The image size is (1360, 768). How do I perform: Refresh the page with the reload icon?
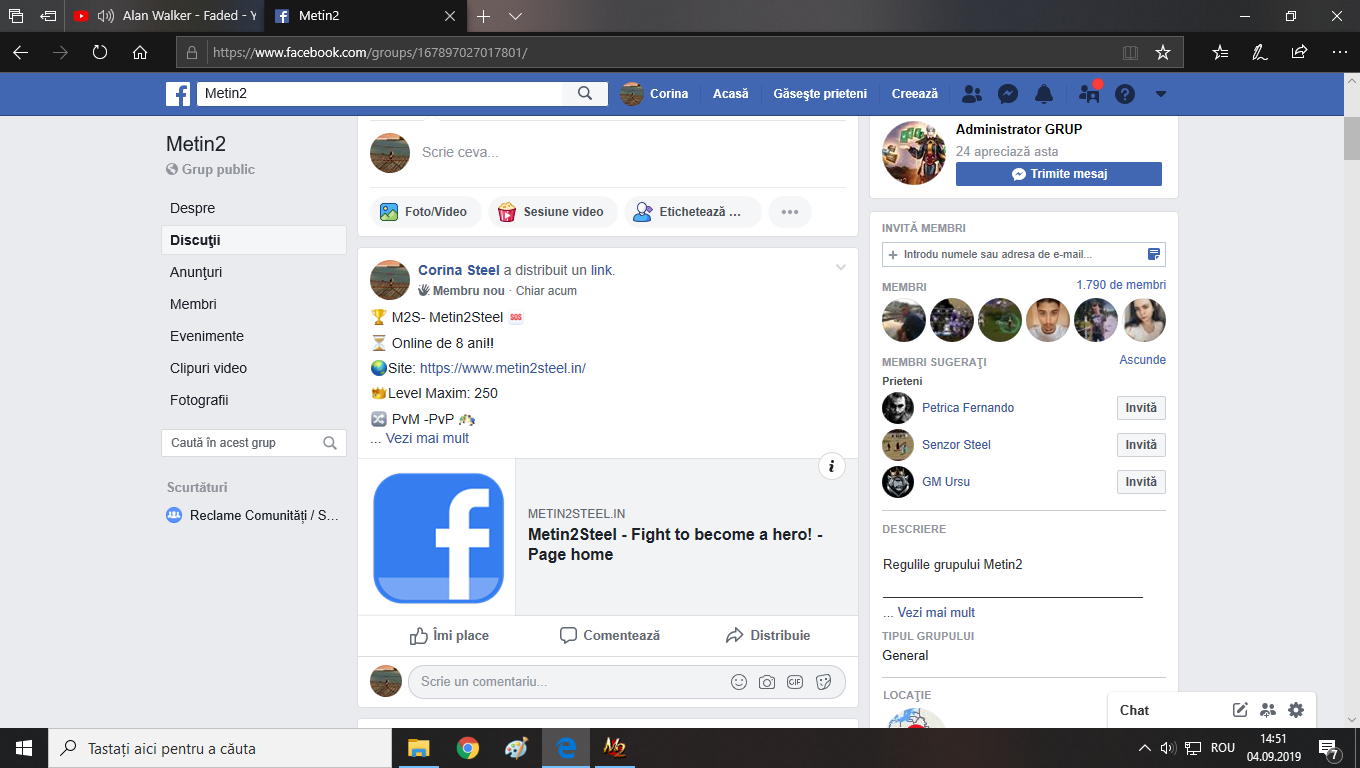[x=100, y=52]
